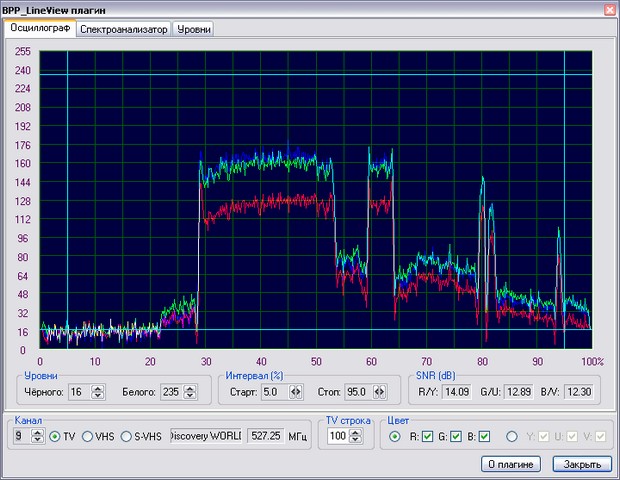Adjust the Стоп interval arrows control
Image resolution: width=620 pixels, height=480 pixels.
pyautogui.click(x=379, y=392)
